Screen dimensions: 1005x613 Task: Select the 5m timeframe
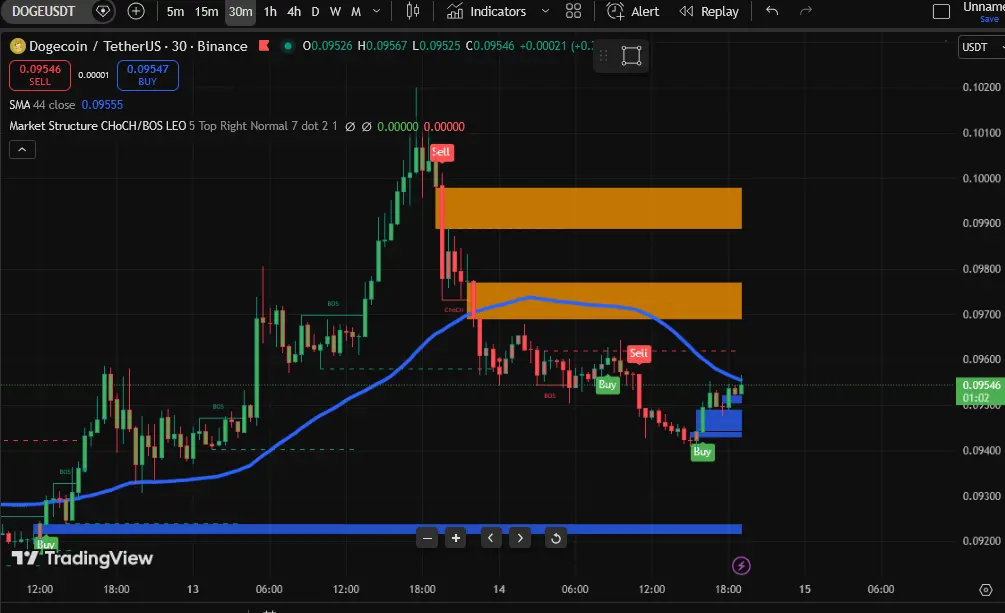tap(175, 12)
